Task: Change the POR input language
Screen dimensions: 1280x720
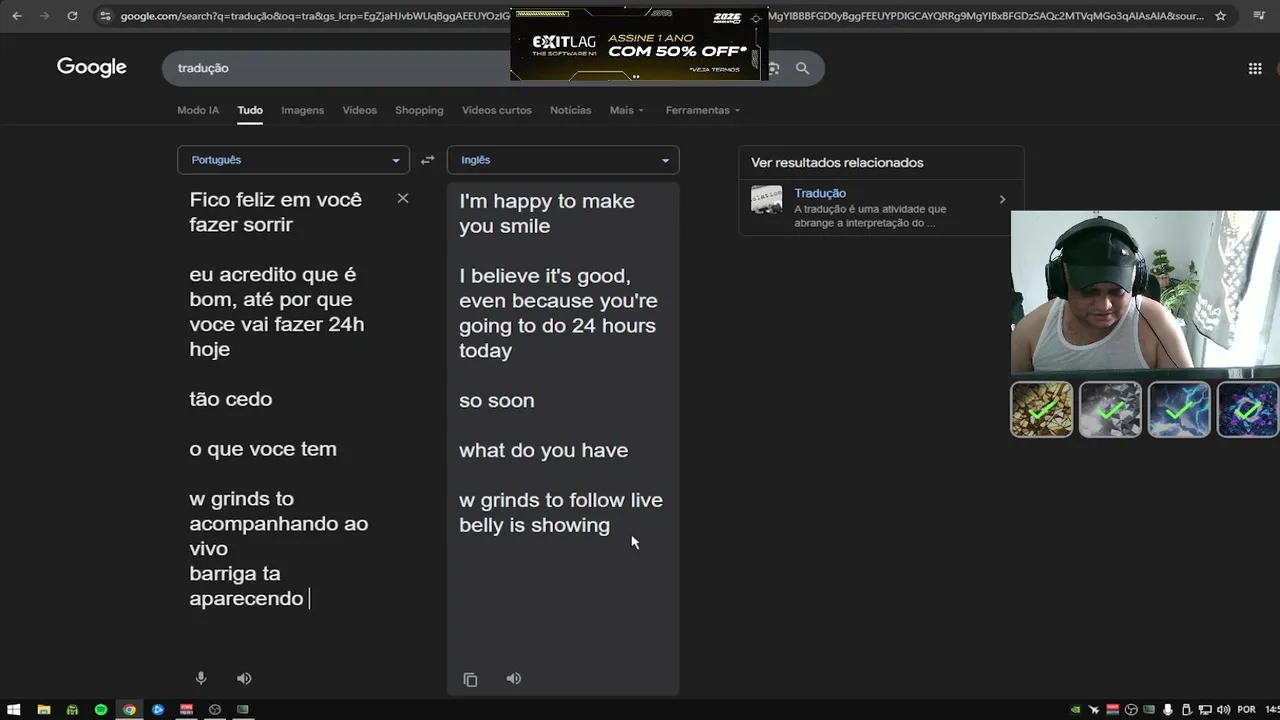Action: coord(1246,710)
